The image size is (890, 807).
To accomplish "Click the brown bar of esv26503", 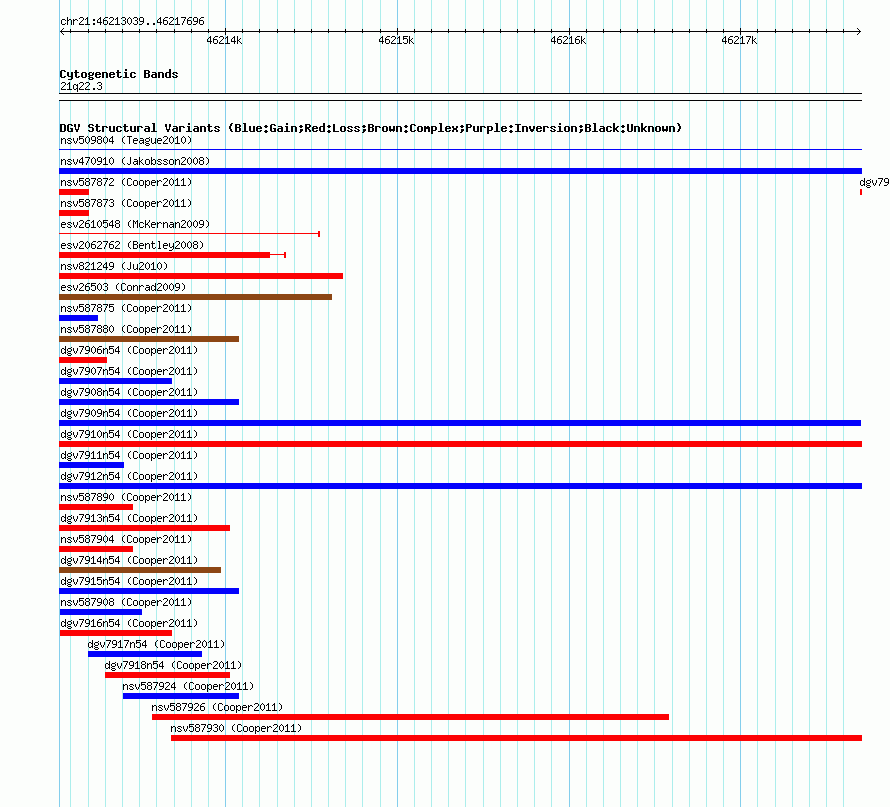I will pos(196,297).
